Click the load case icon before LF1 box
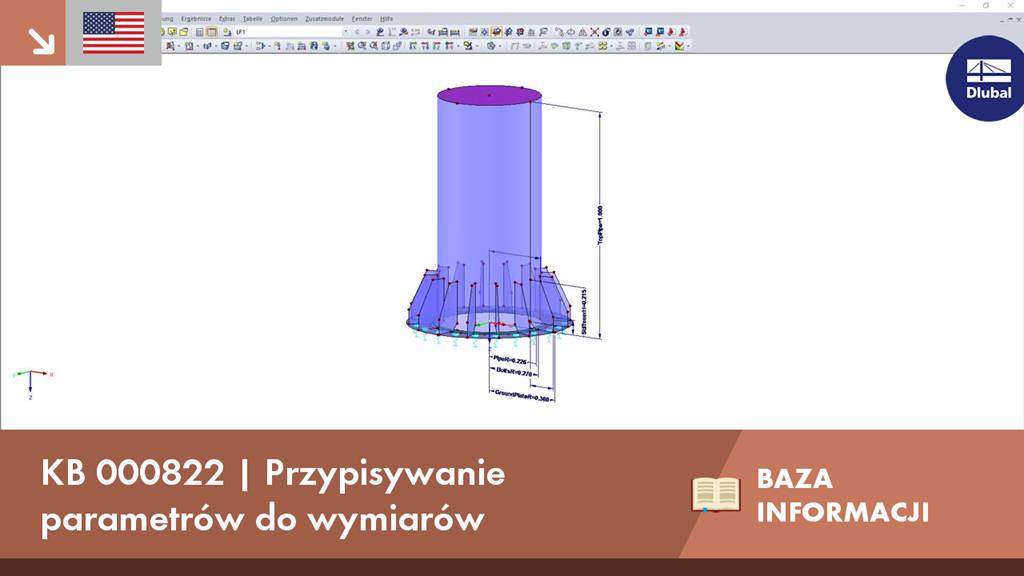This screenshot has width=1024, height=576. point(227,31)
